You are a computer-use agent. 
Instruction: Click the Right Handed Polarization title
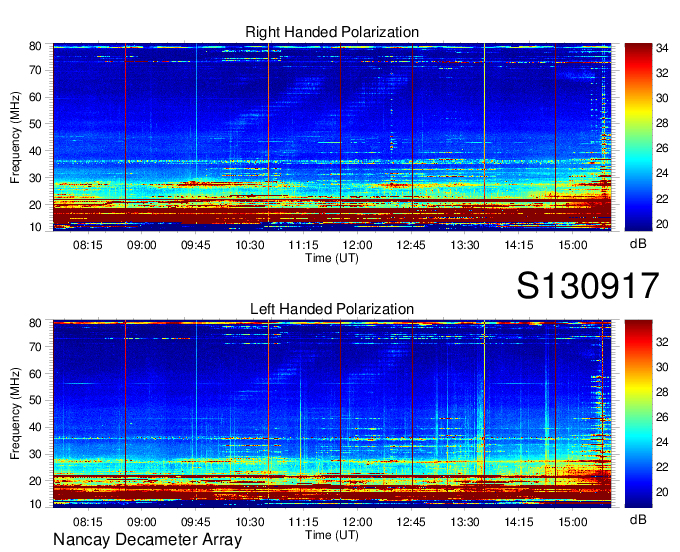click(x=332, y=32)
